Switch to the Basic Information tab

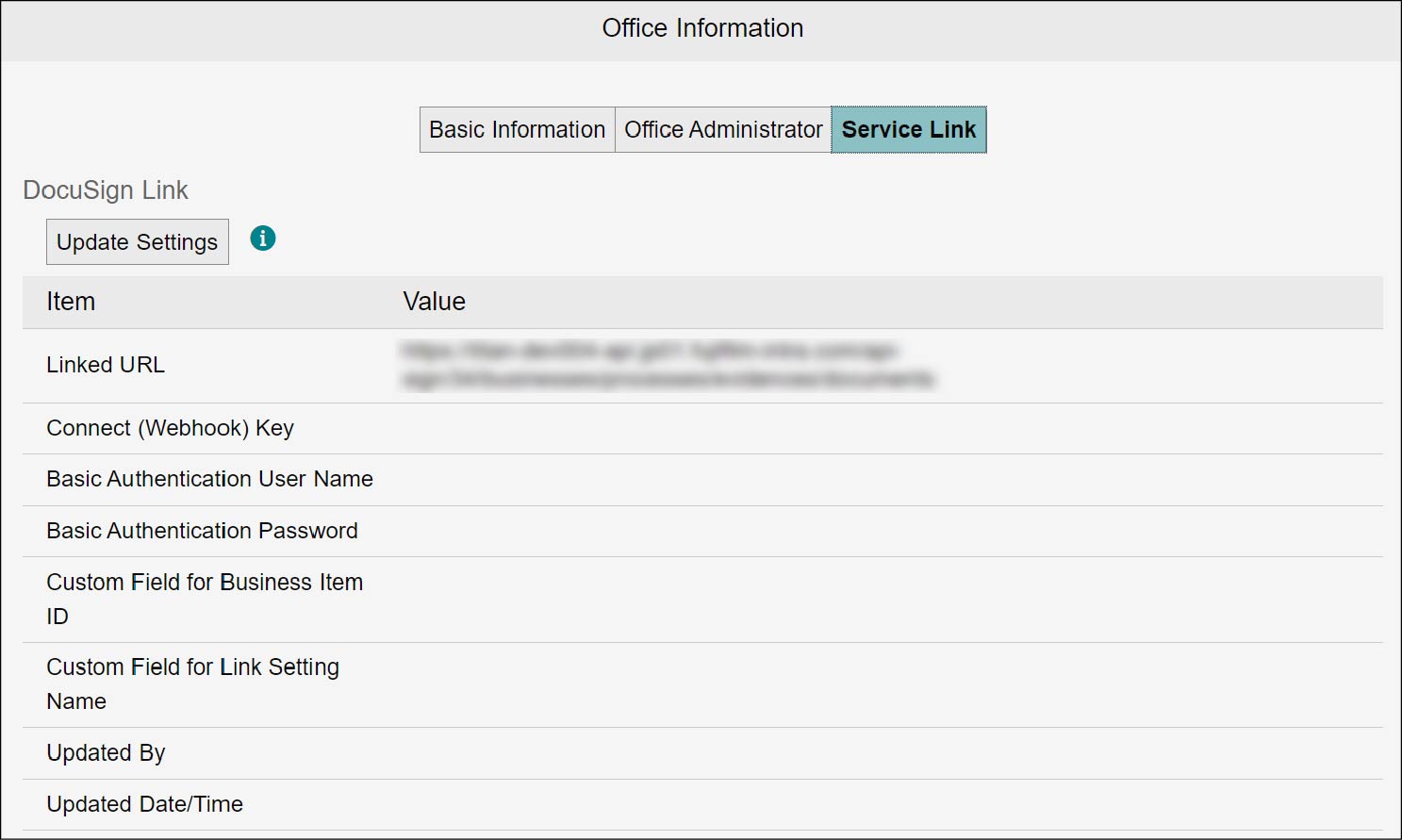tap(517, 130)
